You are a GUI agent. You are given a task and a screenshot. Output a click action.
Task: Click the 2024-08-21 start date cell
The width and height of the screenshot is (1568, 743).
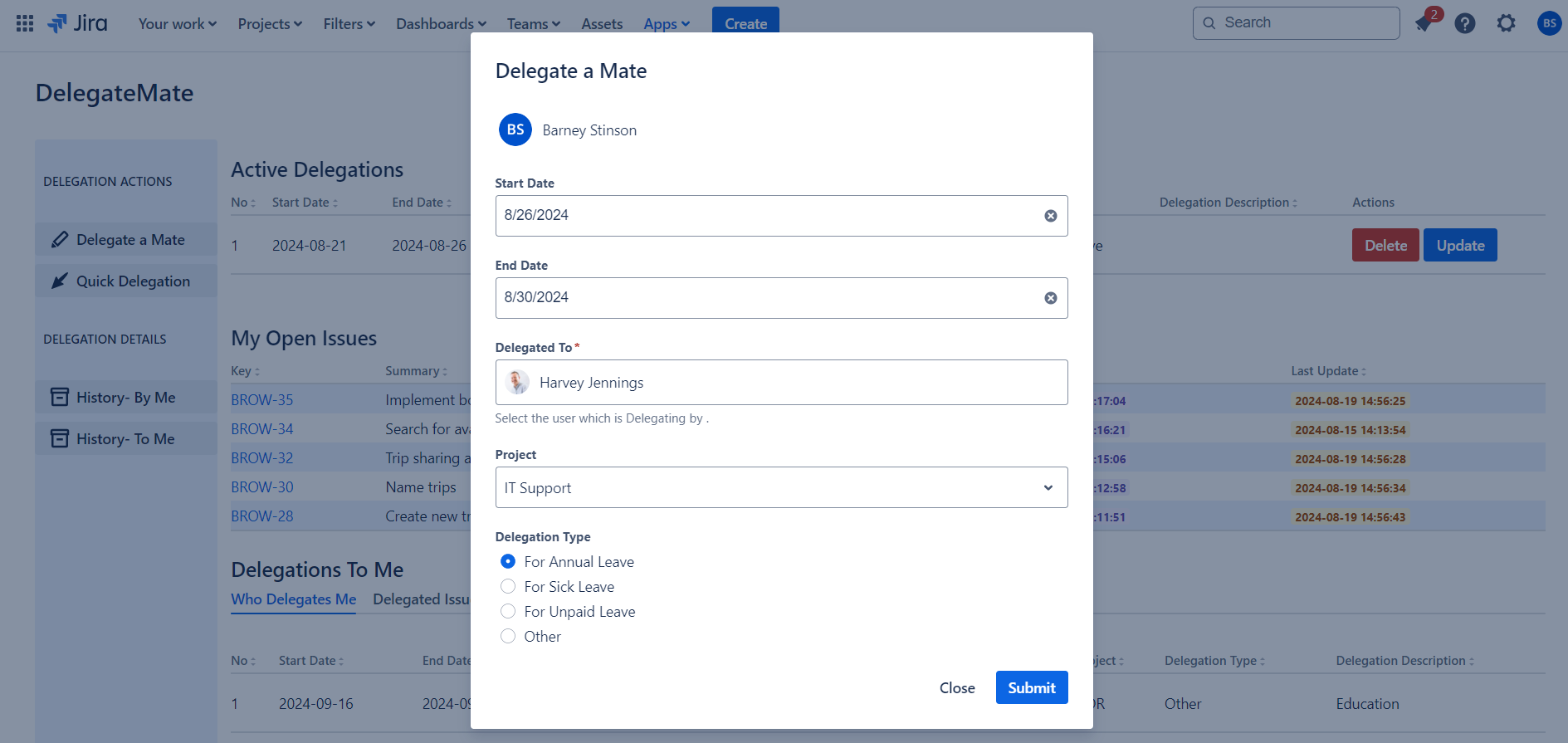pos(310,246)
